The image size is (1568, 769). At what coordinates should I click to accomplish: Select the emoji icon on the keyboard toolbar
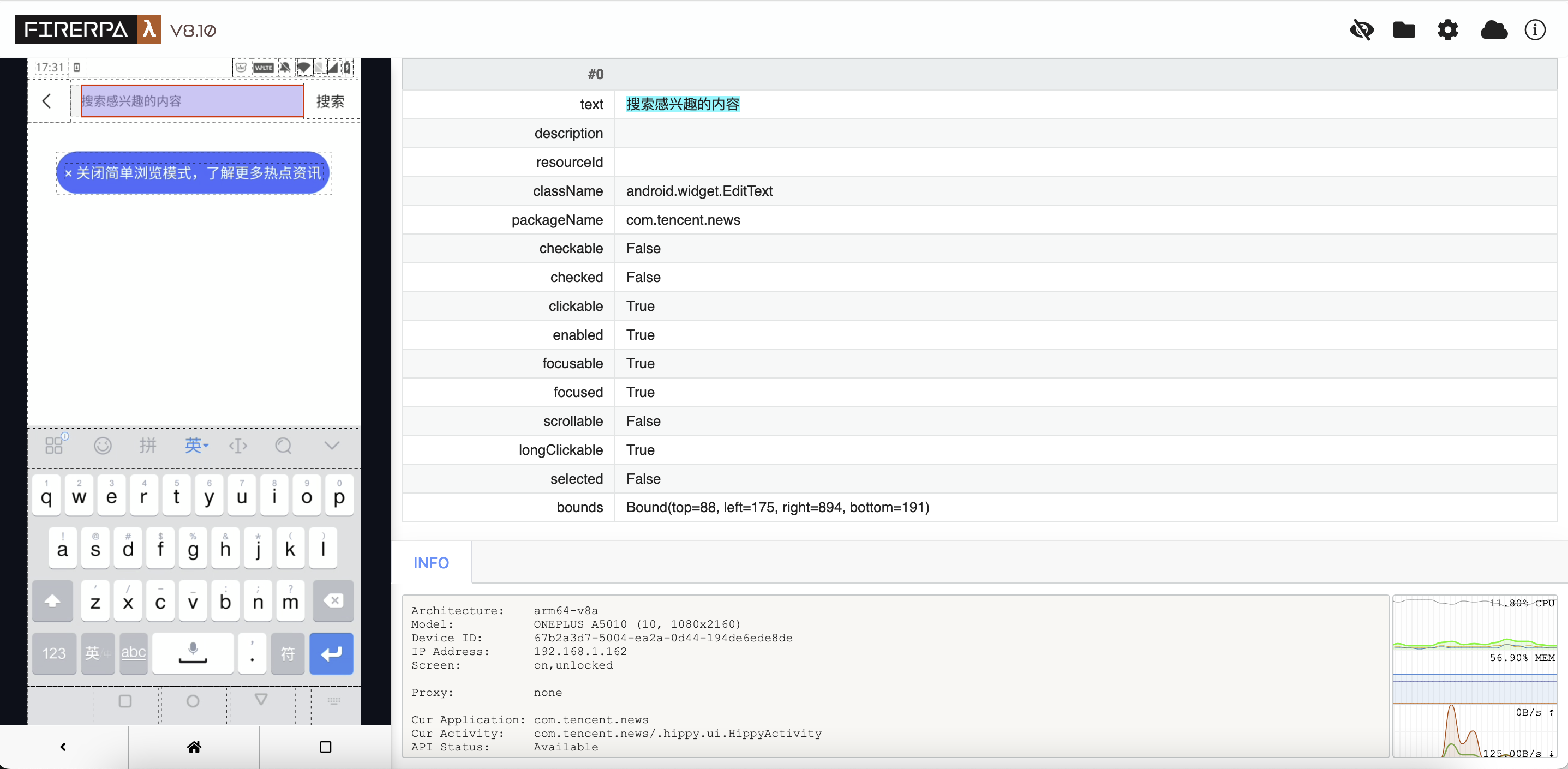pos(102,446)
